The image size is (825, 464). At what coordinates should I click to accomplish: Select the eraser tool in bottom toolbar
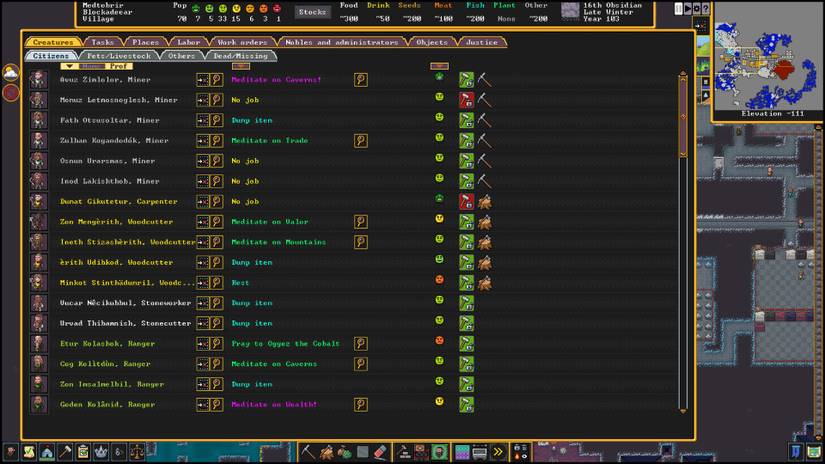379,452
